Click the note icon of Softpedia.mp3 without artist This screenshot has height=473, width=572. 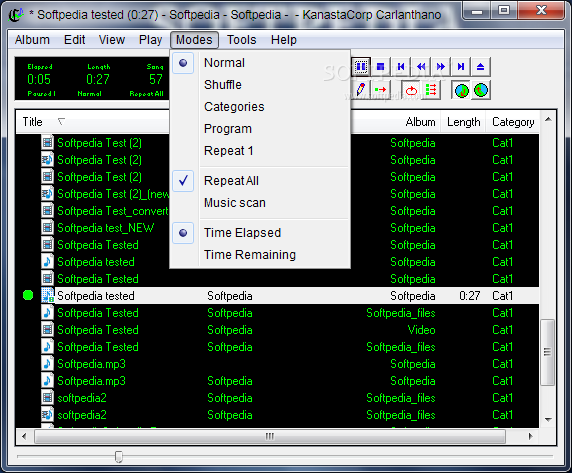[47, 364]
